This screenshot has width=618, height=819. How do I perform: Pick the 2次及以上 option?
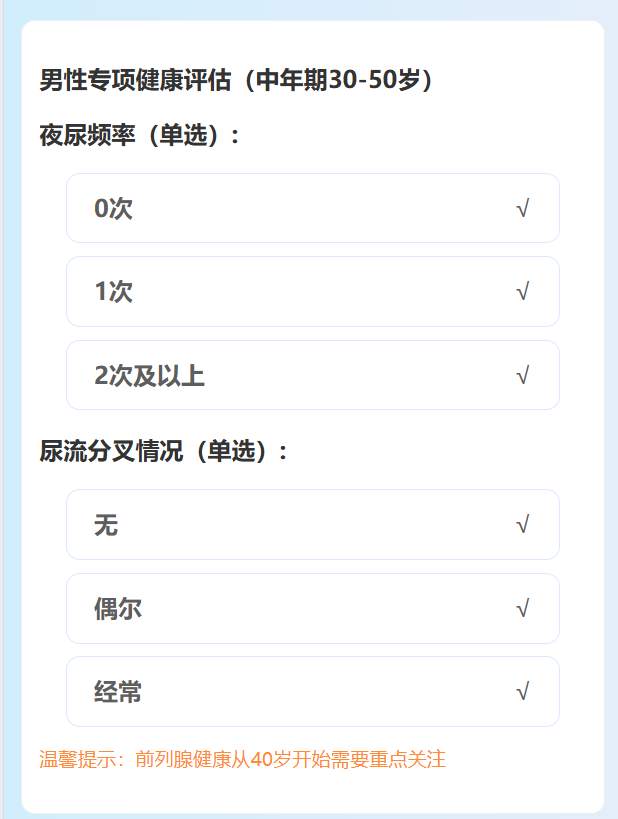tap(313, 375)
